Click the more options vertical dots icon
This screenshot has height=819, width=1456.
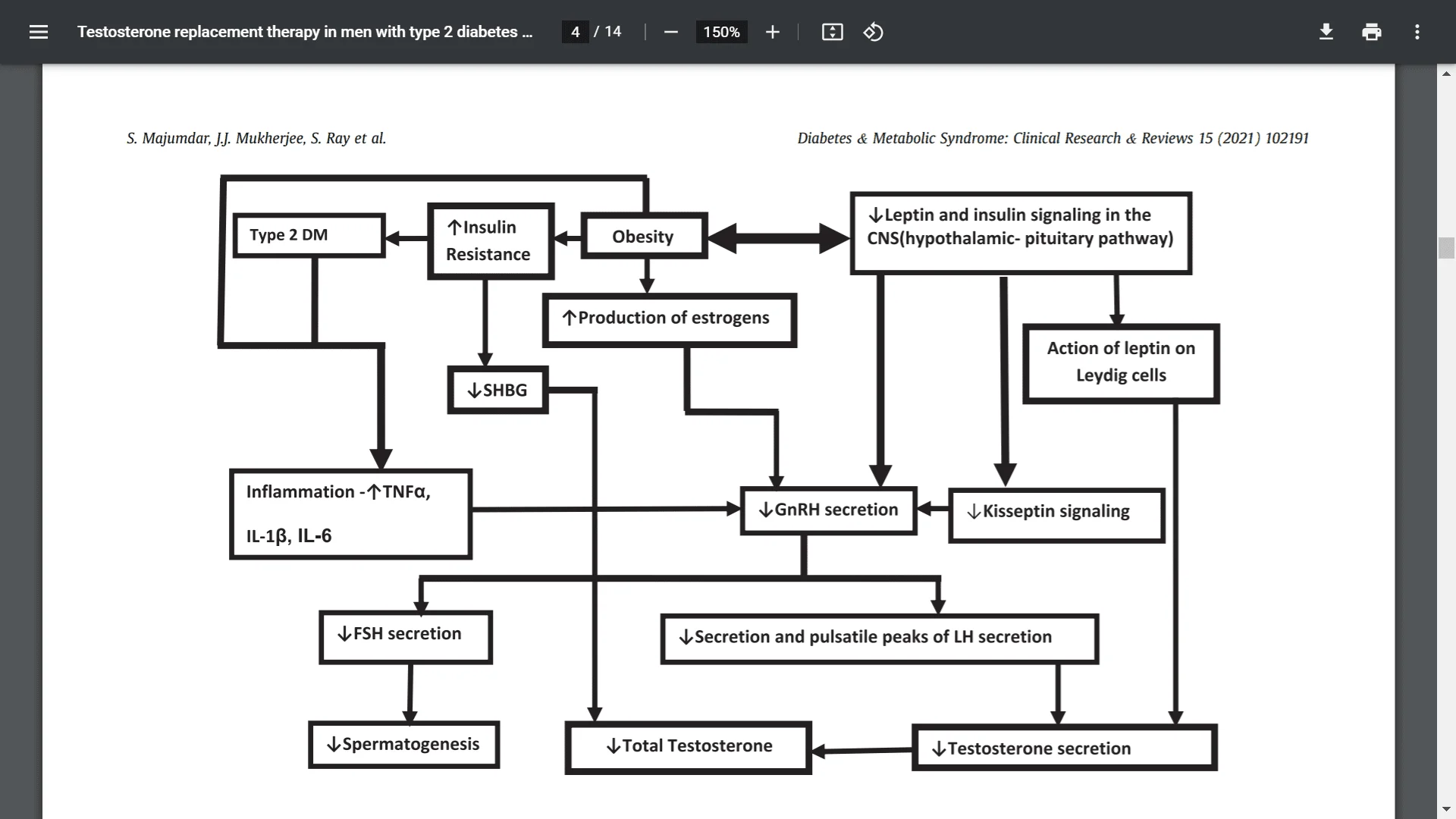coord(1418,31)
